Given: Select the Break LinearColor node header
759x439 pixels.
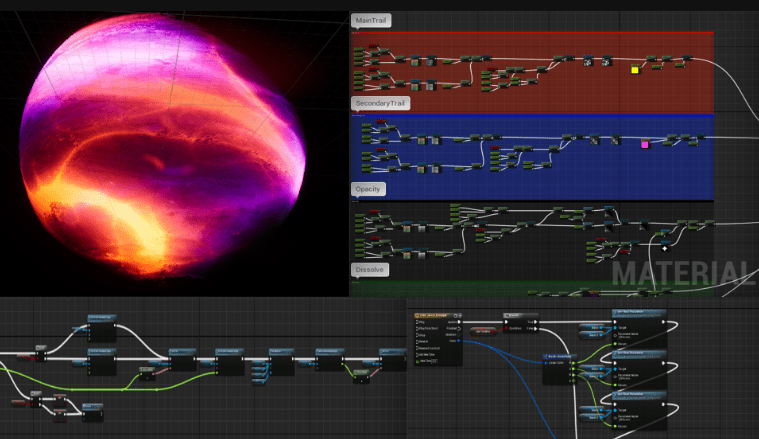Looking at the screenshot, I should pyautogui.click(x=560, y=356).
